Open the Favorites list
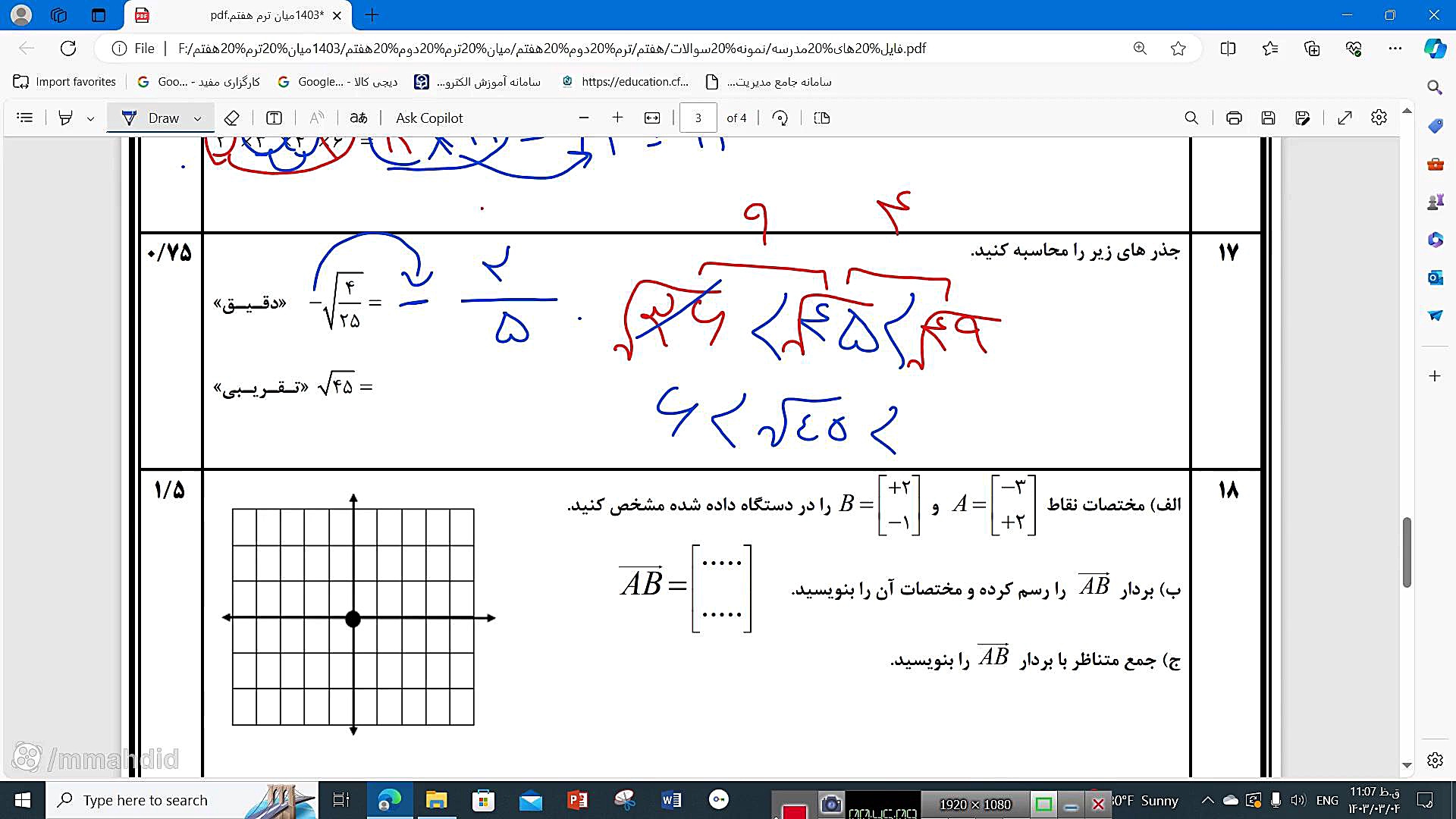 coord(1270,49)
